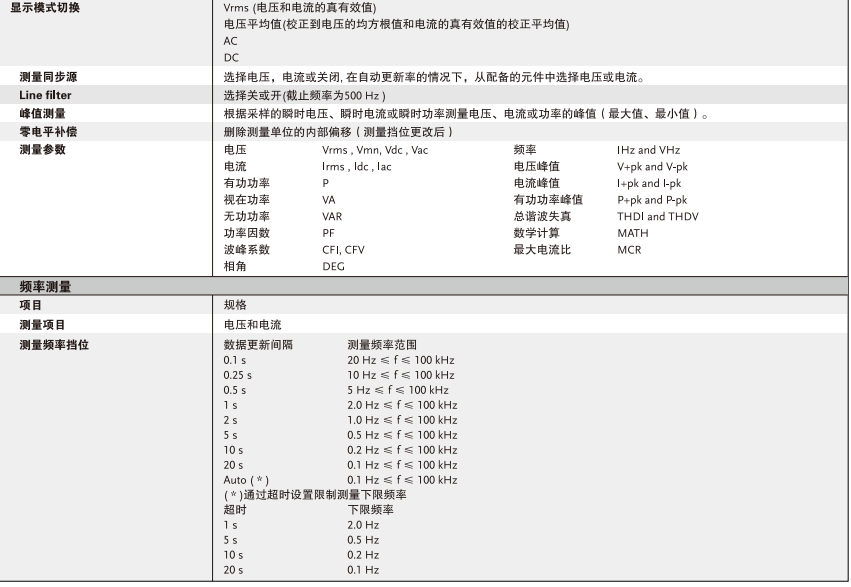Select the 峰值测量 row heading
Viewport: 851px width, 587px height.
(x=42, y=114)
